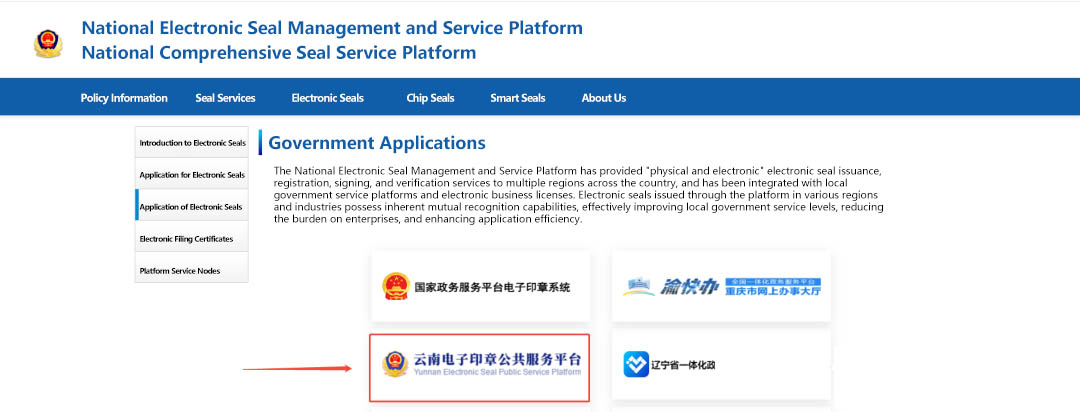This screenshot has width=1080, height=412.
Task: Open Smart Seals from the navigation bar
Action: click(517, 98)
